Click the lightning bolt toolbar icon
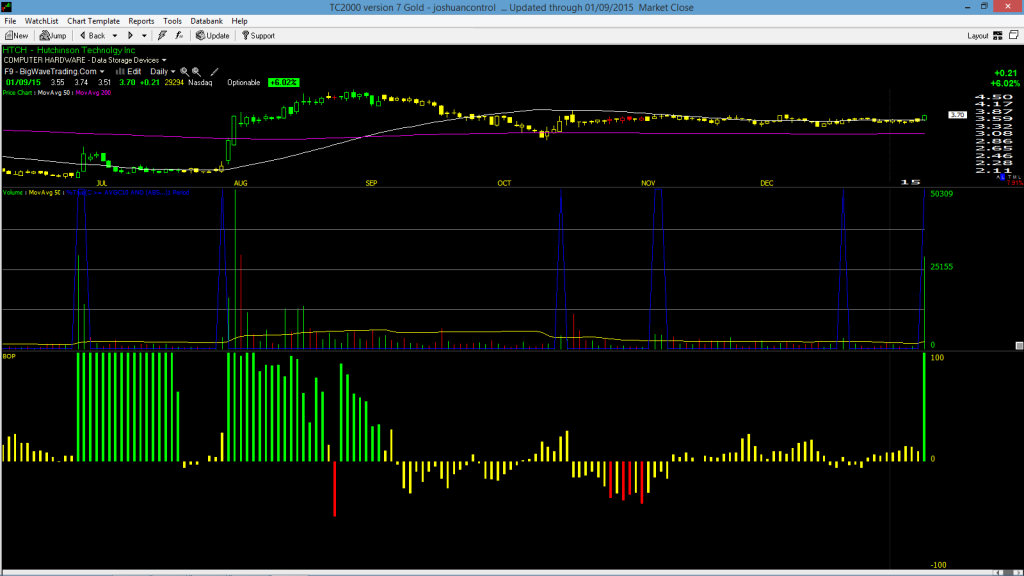 [x=162, y=36]
